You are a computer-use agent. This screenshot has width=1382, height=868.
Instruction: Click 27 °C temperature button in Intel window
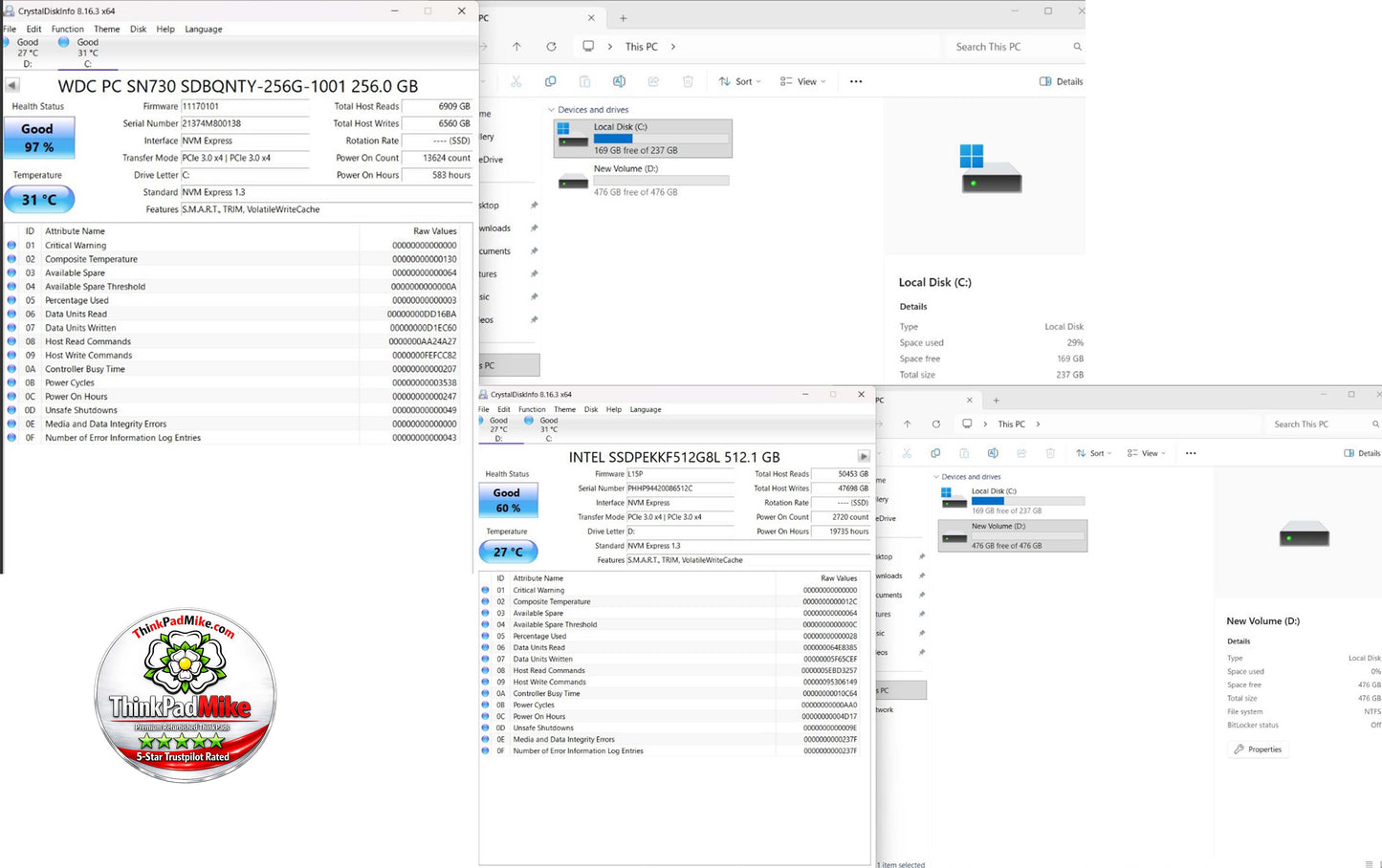pos(508,552)
